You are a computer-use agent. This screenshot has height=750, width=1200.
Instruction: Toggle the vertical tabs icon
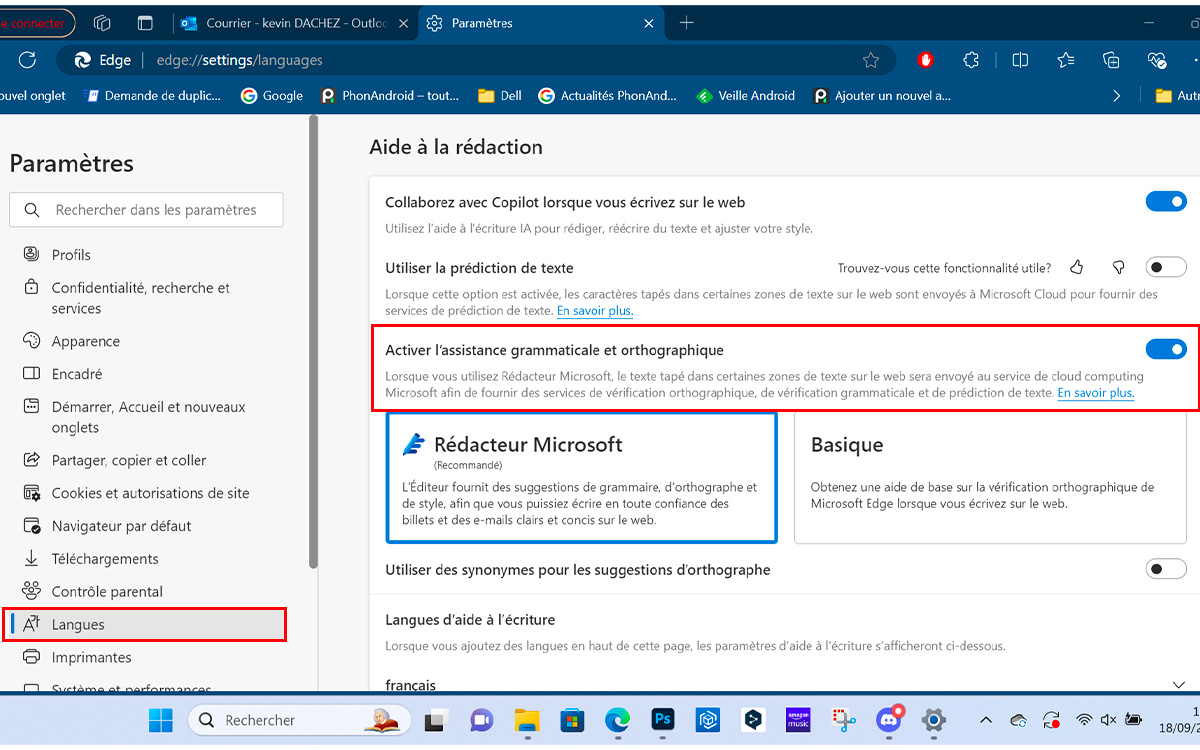pyautogui.click(x=146, y=23)
